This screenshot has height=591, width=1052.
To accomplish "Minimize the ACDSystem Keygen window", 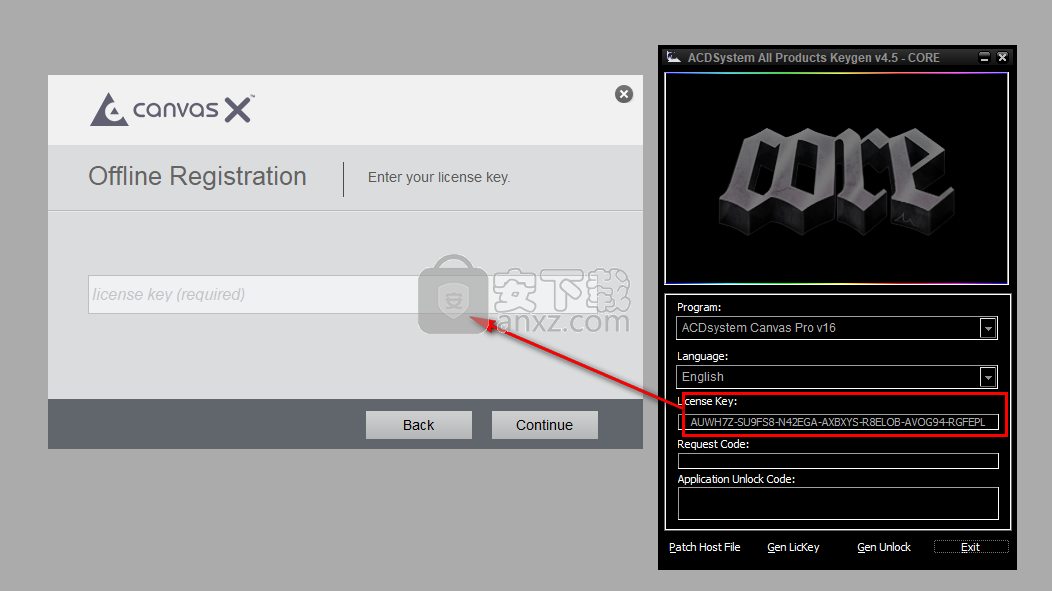I will pos(984,58).
